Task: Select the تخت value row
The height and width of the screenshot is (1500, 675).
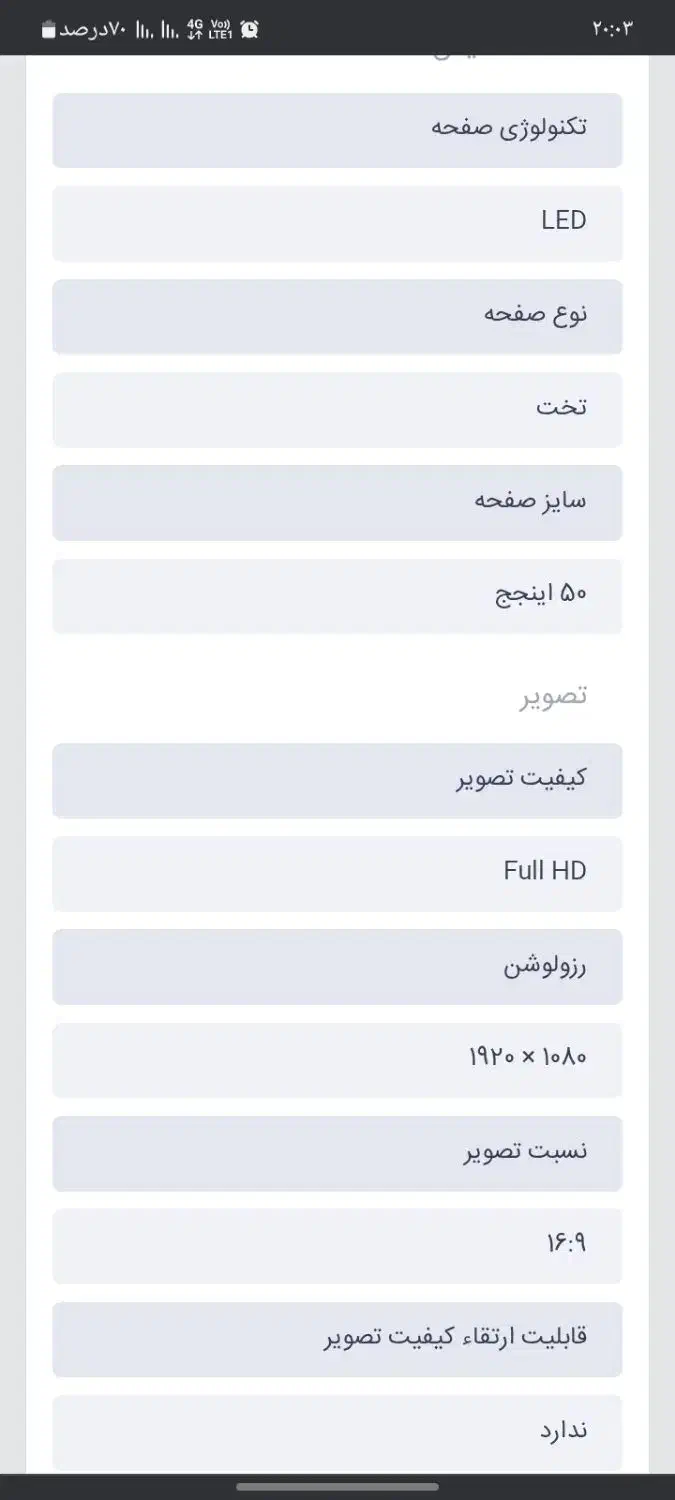Action: pyautogui.click(x=337, y=409)
